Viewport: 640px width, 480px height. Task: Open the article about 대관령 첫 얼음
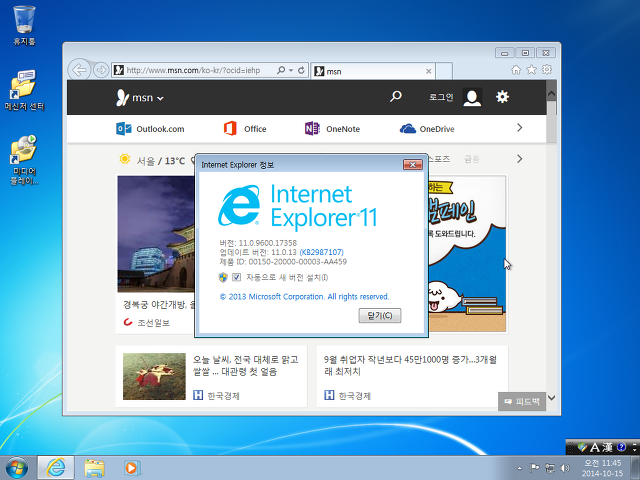[245, 366]
